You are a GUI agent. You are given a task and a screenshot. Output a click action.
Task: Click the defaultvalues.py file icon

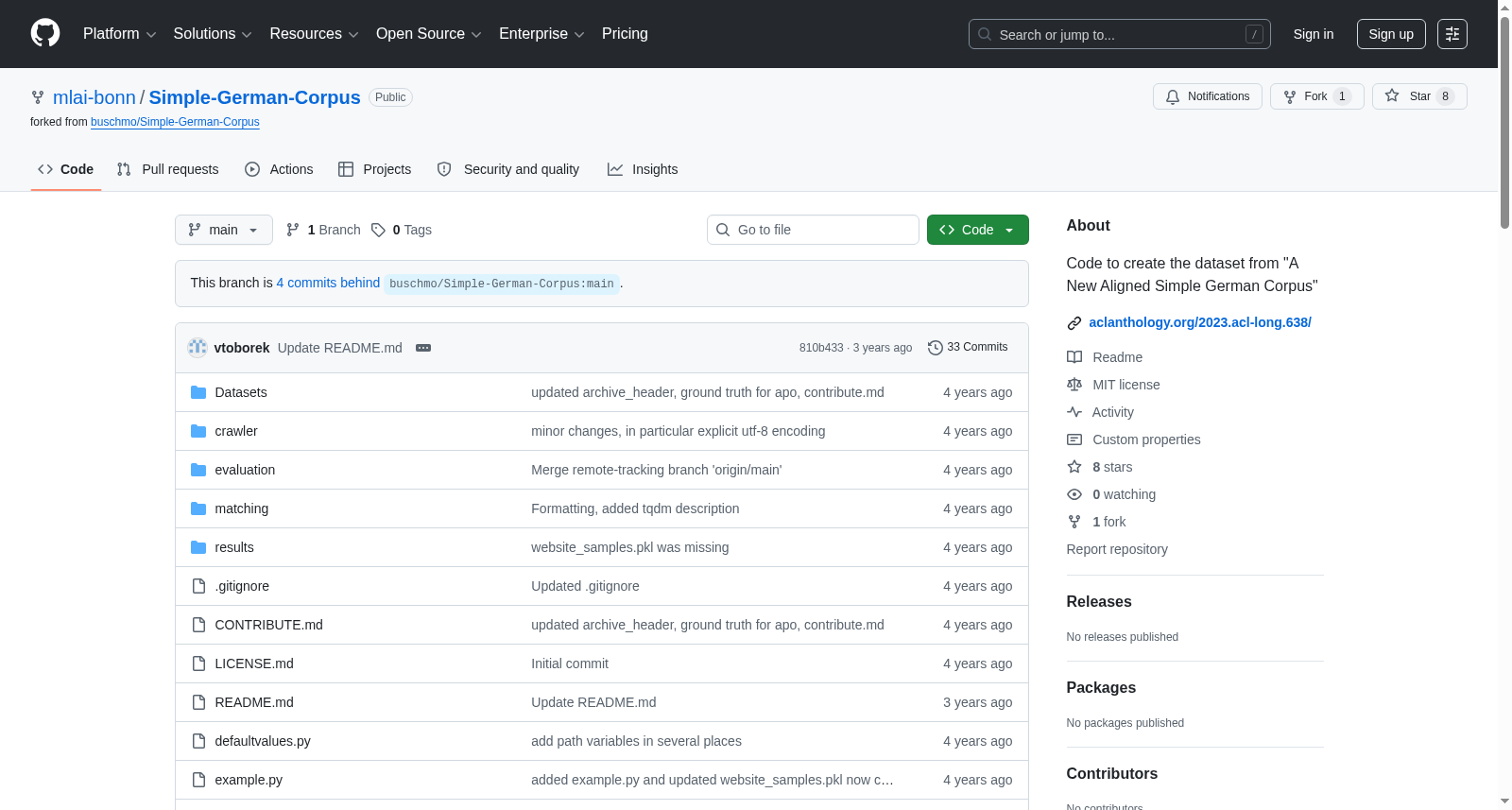[x=198, y=741]
